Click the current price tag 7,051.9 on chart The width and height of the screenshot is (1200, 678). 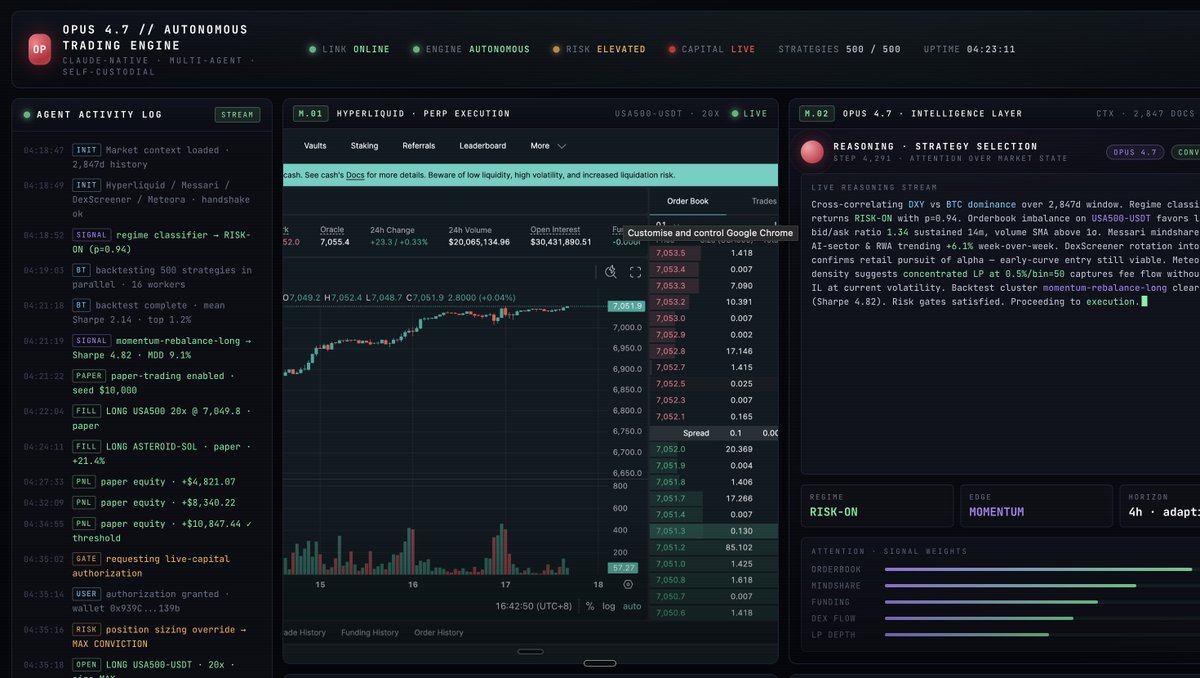[x=625, y=306]
